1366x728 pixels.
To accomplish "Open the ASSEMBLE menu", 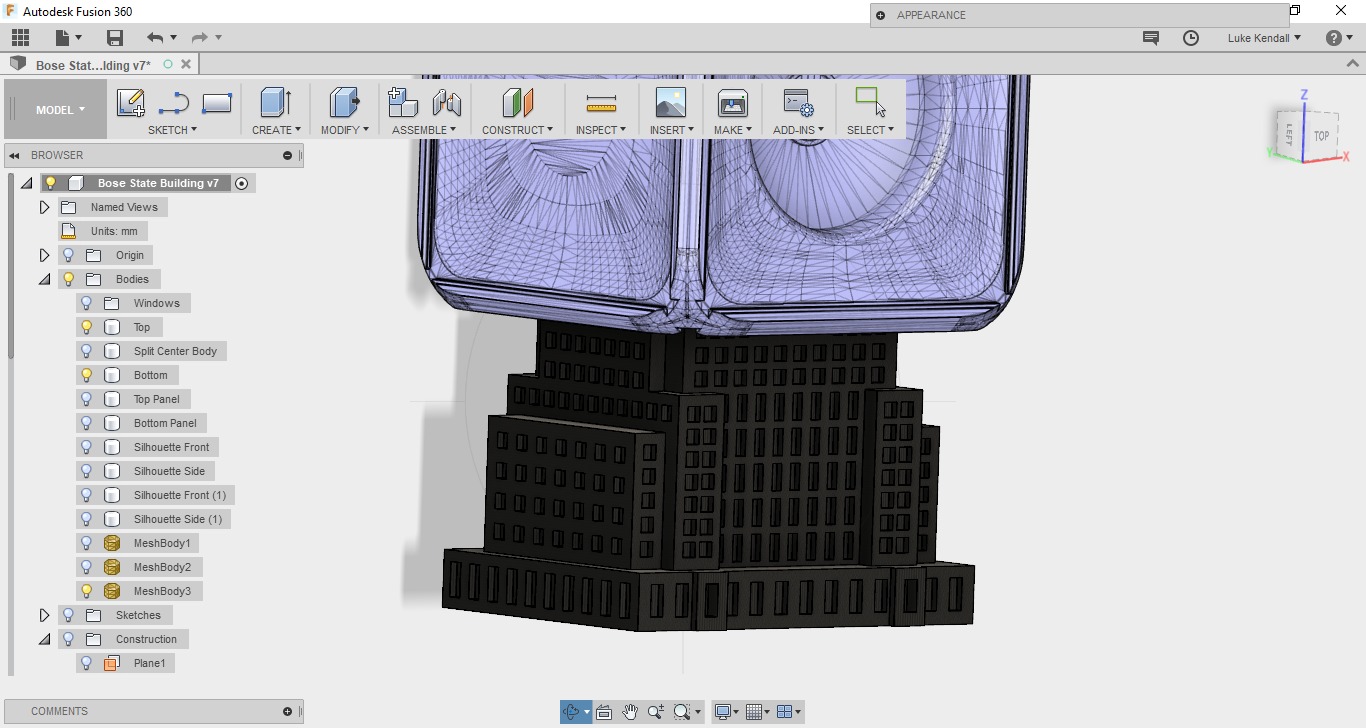I will [x=424, y=130].
